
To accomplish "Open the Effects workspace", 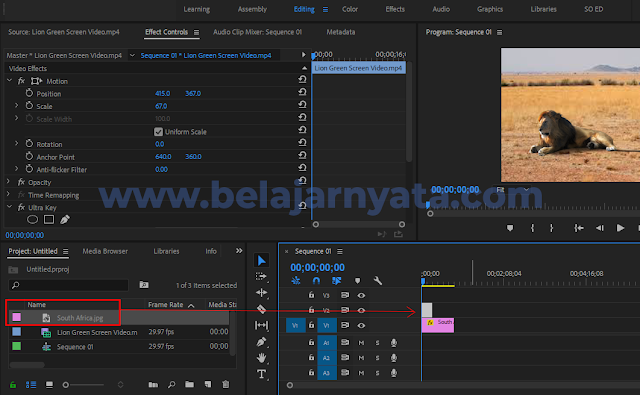I will (x=395, y=9).
